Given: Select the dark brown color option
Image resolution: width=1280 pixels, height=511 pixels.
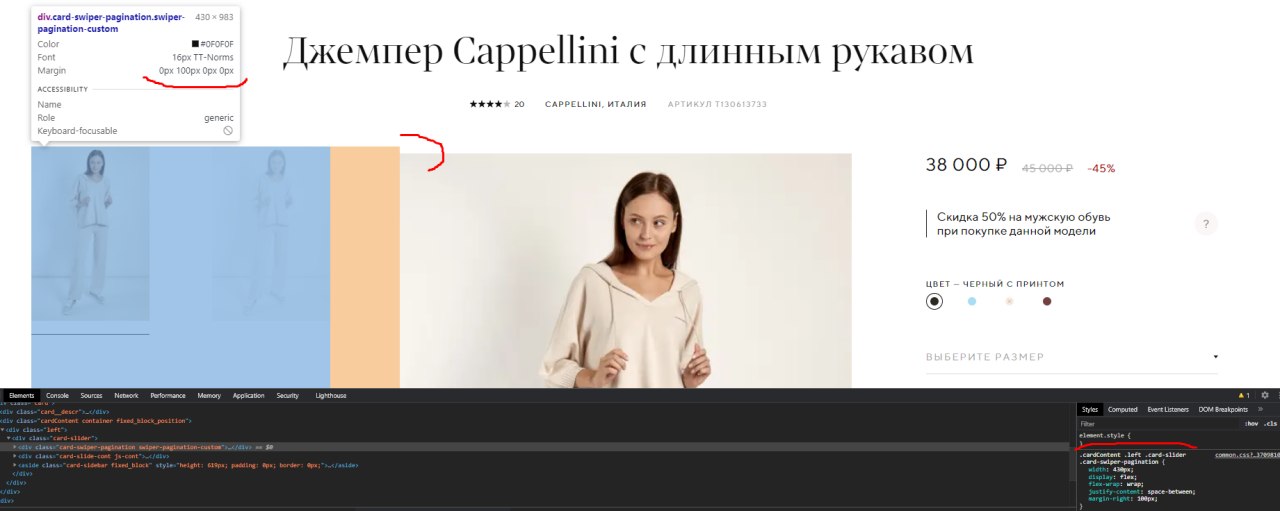Looking at the screenshot, I should tap(1047, 301).
